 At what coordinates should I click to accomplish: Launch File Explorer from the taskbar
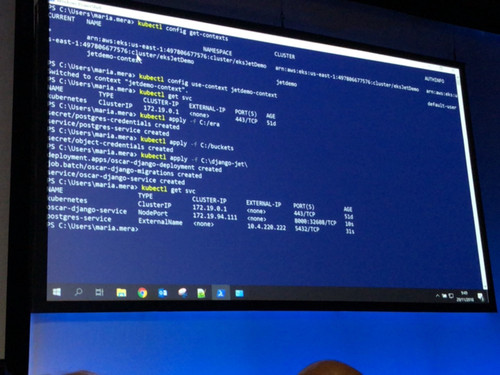tap(121, 293)
